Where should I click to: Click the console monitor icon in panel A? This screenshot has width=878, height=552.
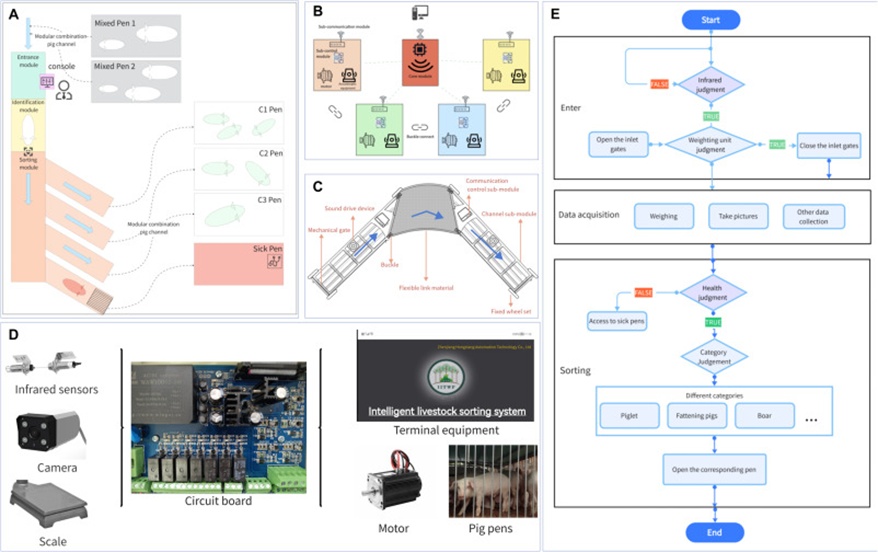click(46, 82)
